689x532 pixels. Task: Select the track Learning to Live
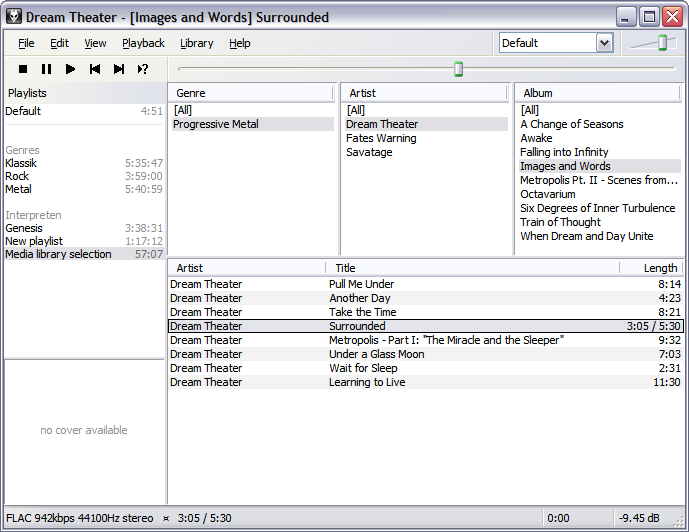tap(425, 382)
